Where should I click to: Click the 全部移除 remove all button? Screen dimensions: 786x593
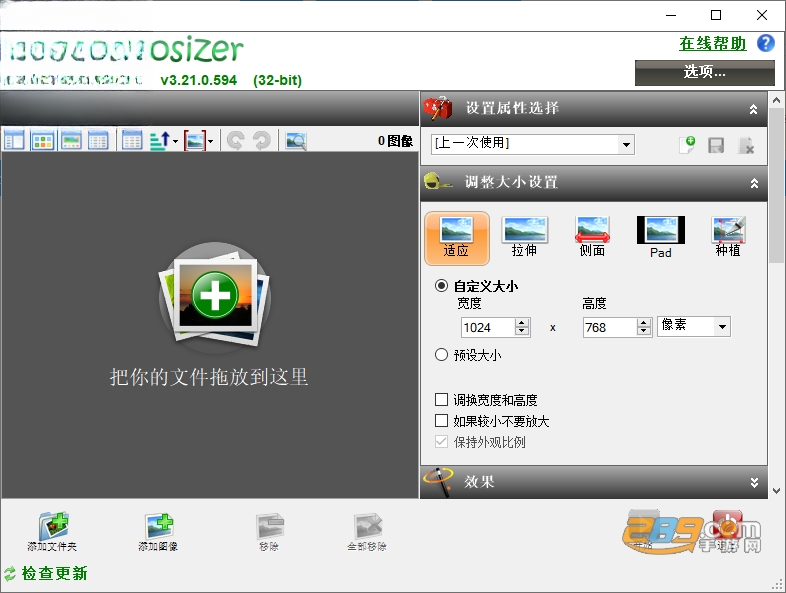pyautogui.click(x=367, y=532)
